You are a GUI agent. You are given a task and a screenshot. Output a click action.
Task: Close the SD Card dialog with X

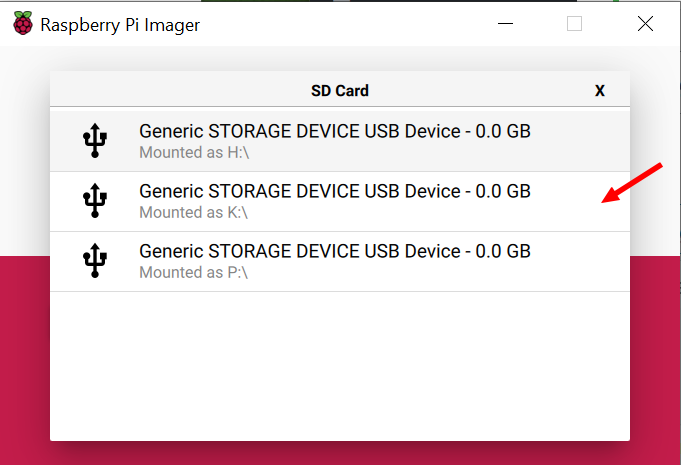pyautogui.click(x=599, y=91)
